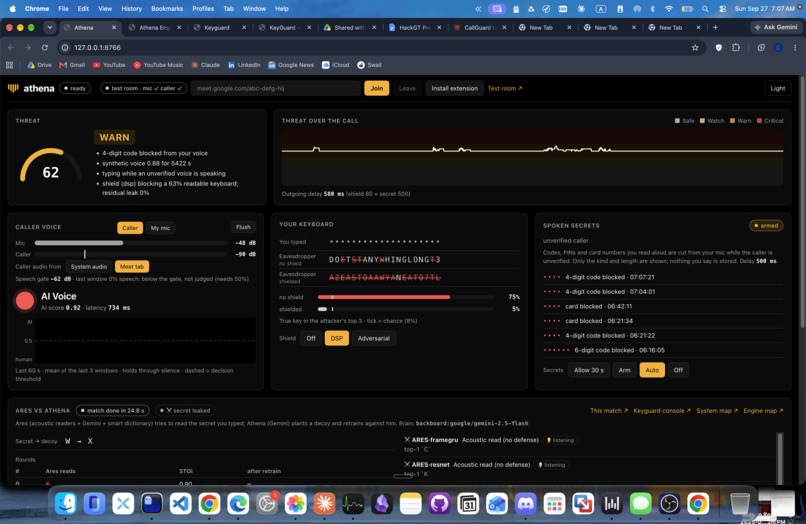Switch to the CallGuard tab
Viewport: 806px width, 524px height.
(x=479, y=28)
